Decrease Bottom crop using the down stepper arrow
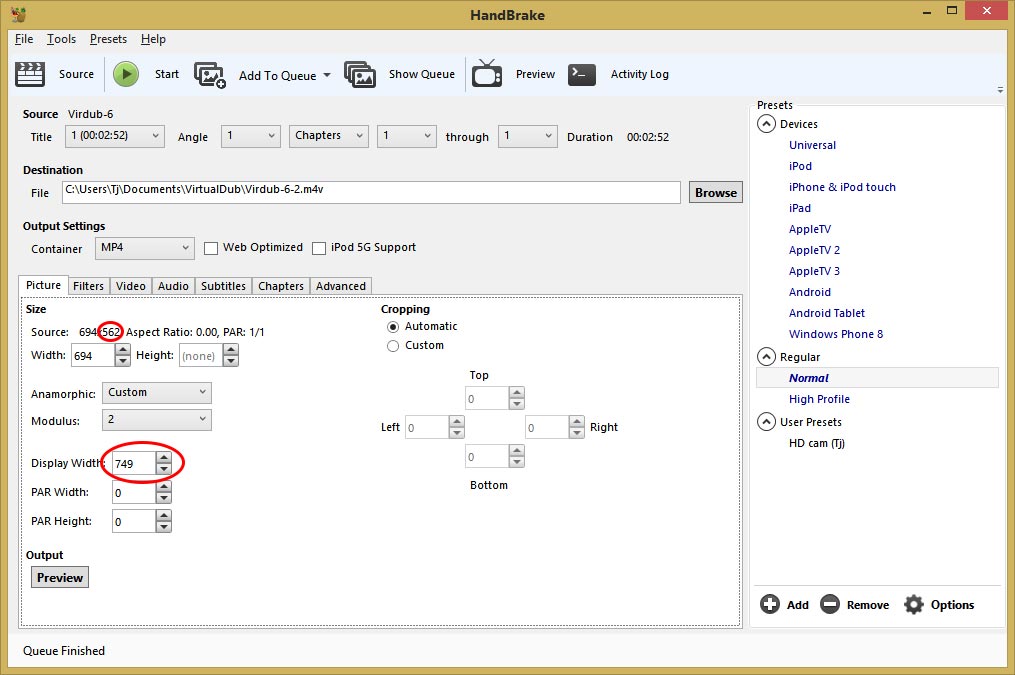The height and width of the screenshot is (675, 1015). tap(517, 462)
